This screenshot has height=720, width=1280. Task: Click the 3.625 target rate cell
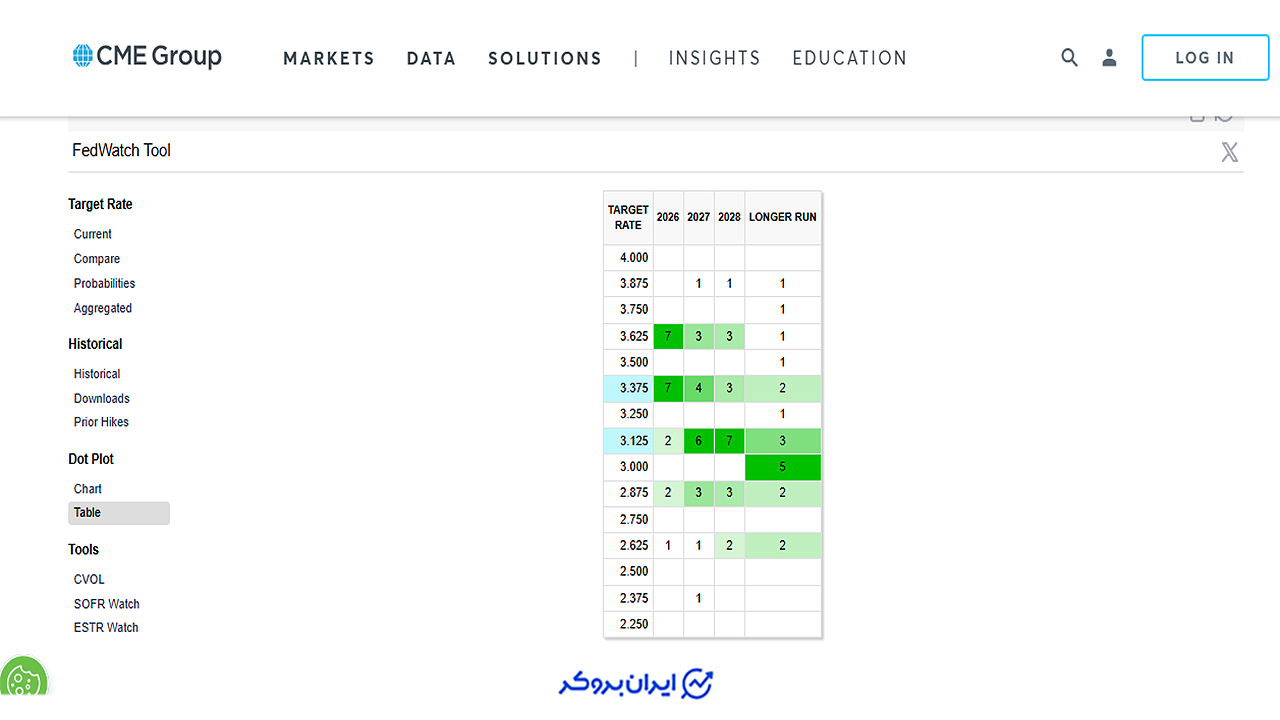pos(629,337)
